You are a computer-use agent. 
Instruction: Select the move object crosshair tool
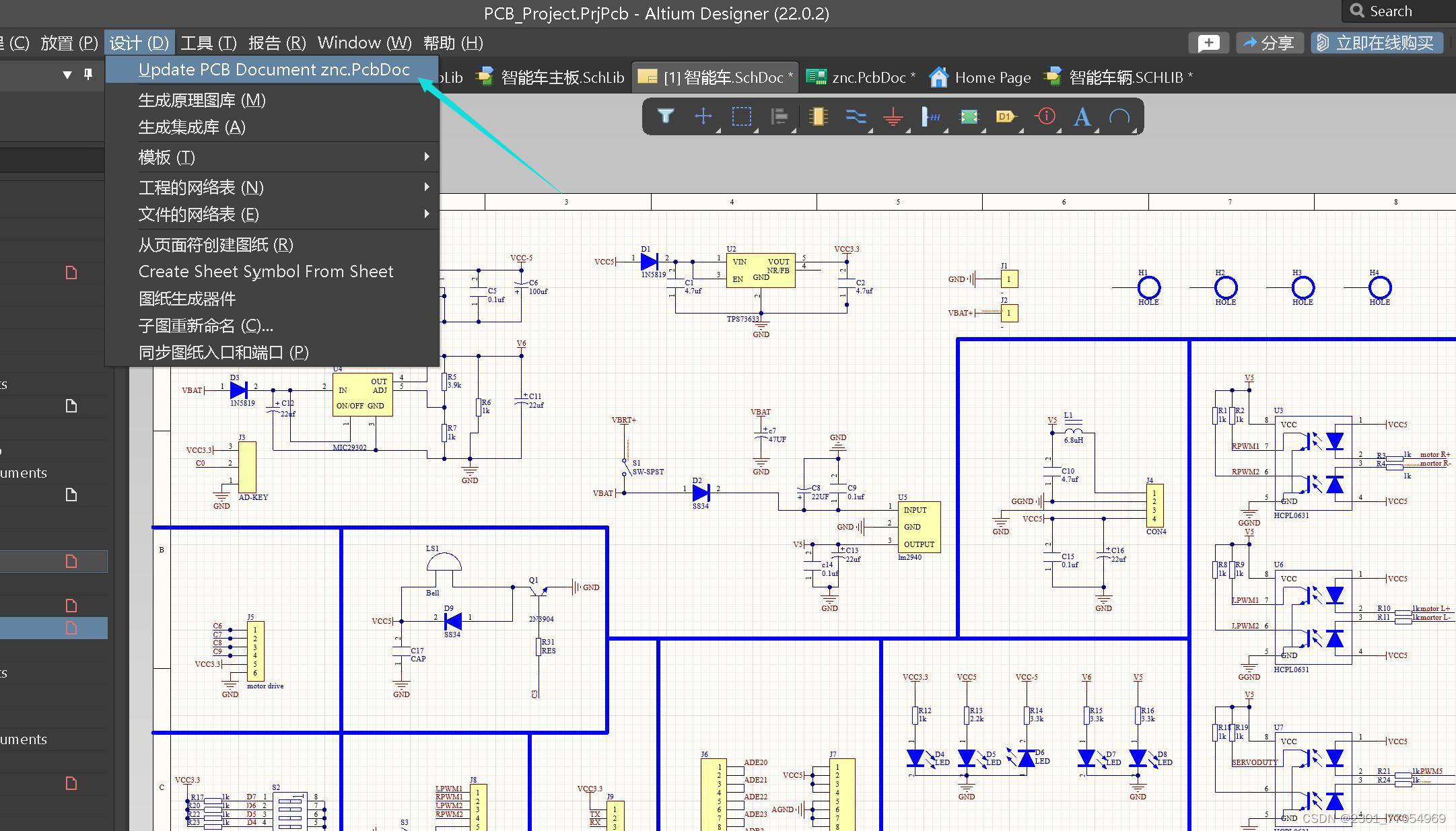coord(703,116)
